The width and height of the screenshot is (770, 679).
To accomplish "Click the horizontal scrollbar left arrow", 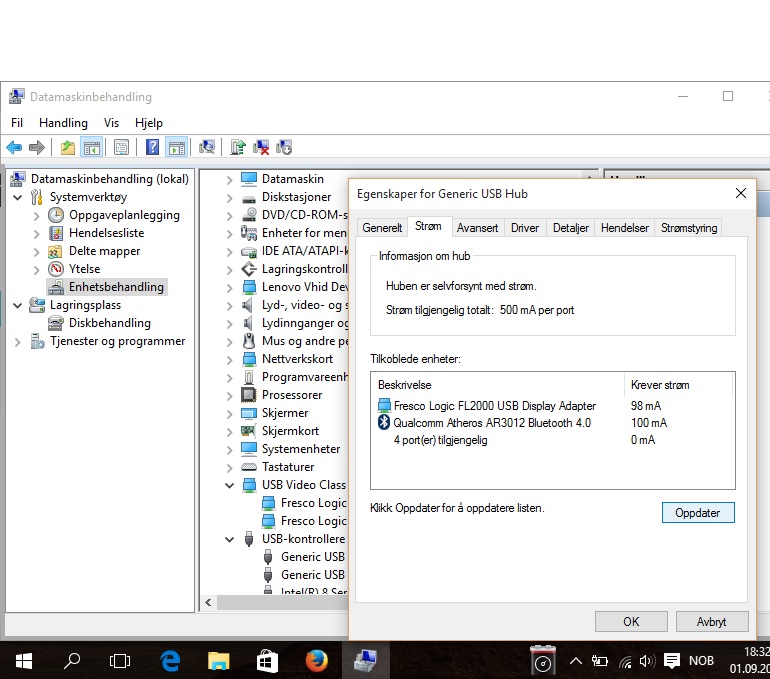I will [208, 602].
